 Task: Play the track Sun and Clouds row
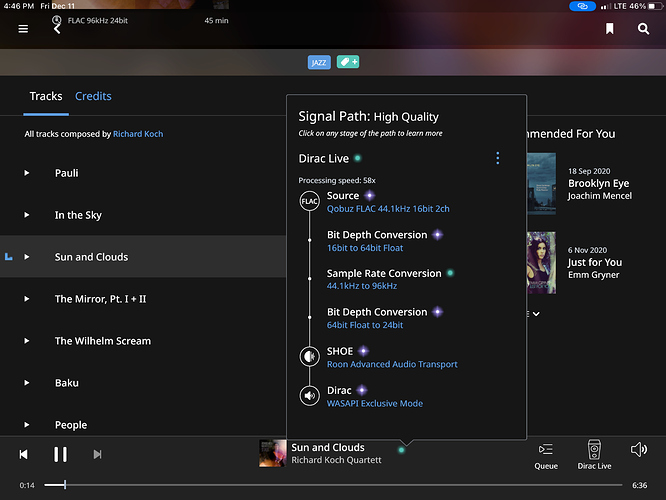(27, 257)
